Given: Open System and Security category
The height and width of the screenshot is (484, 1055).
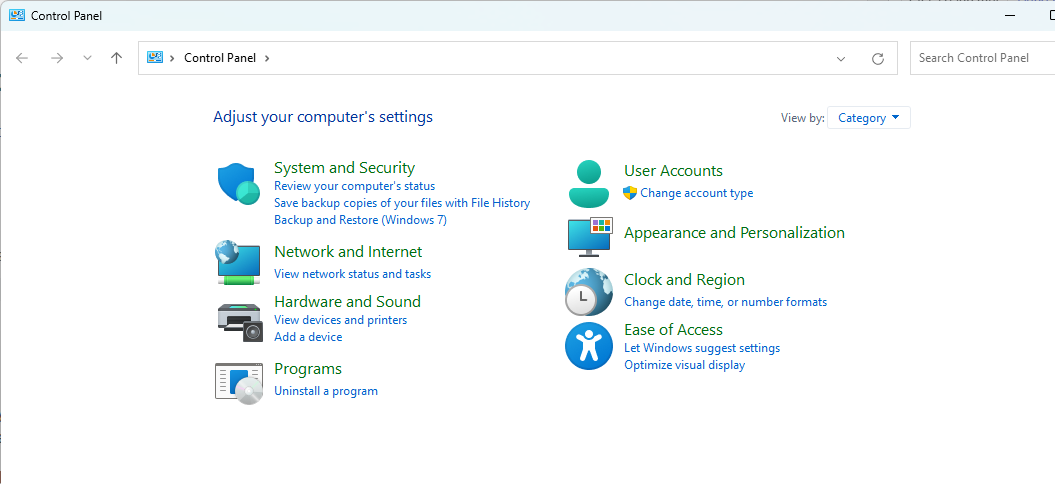Looking at the screenshot, I should 344,168.
